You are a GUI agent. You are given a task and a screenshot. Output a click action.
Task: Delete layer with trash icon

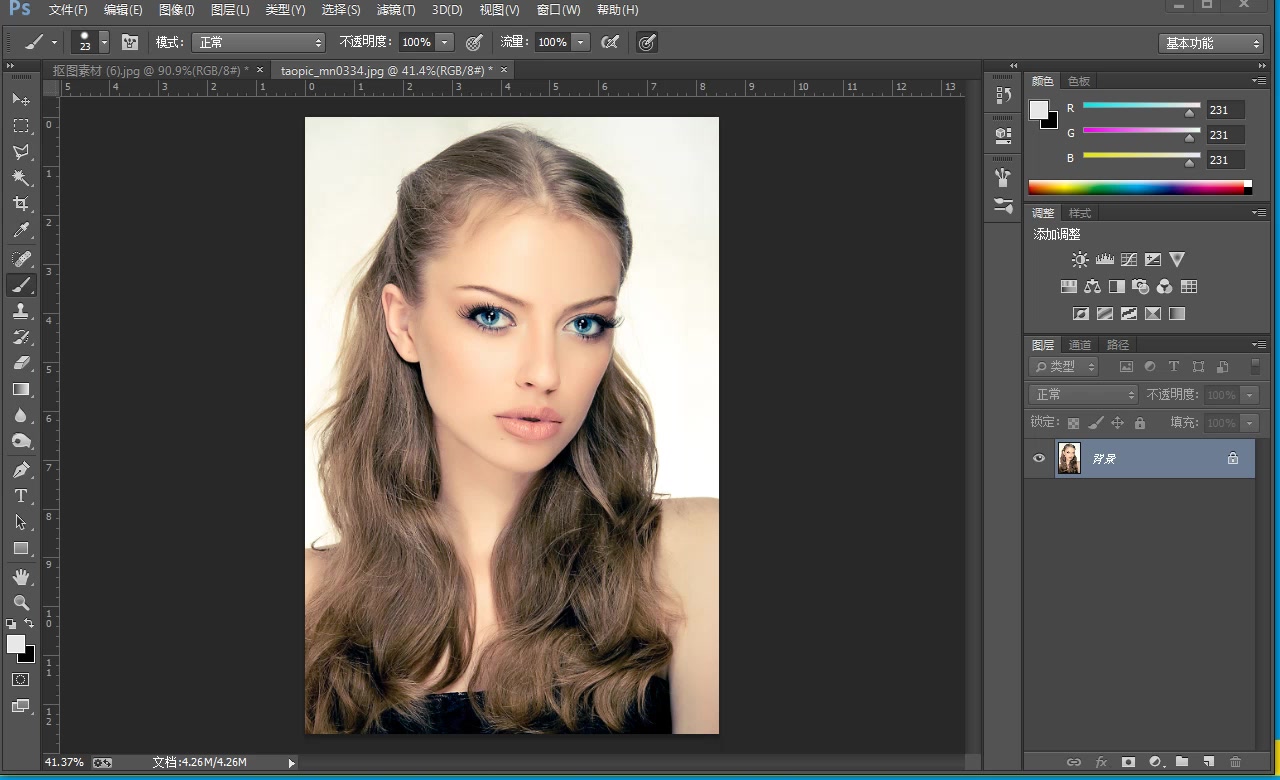1235,762
